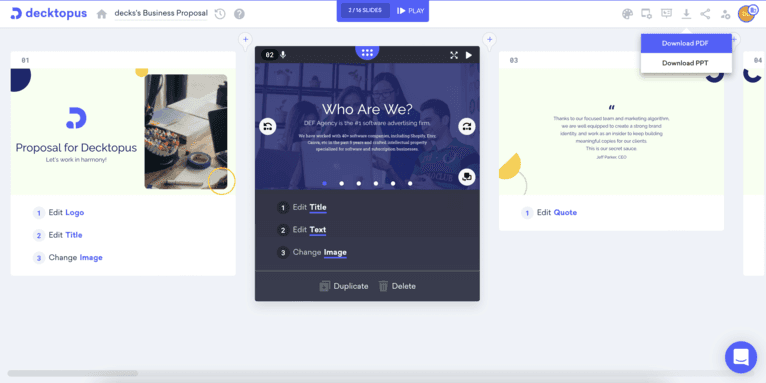Click the desk photo on slide 01
766x383 pixels.
pyautogui.click(x=186, y=131)
